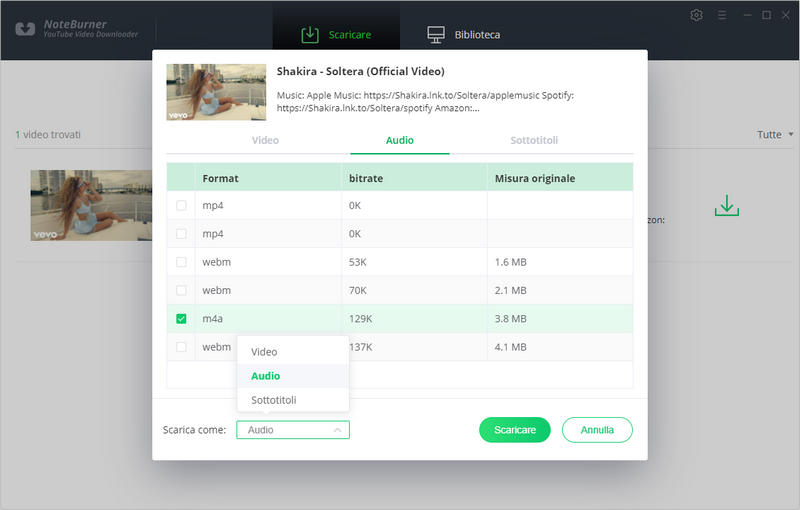Screen dimensions: 800x510
Task: Open the Biblioteca tab
Action: click(463, 35)
